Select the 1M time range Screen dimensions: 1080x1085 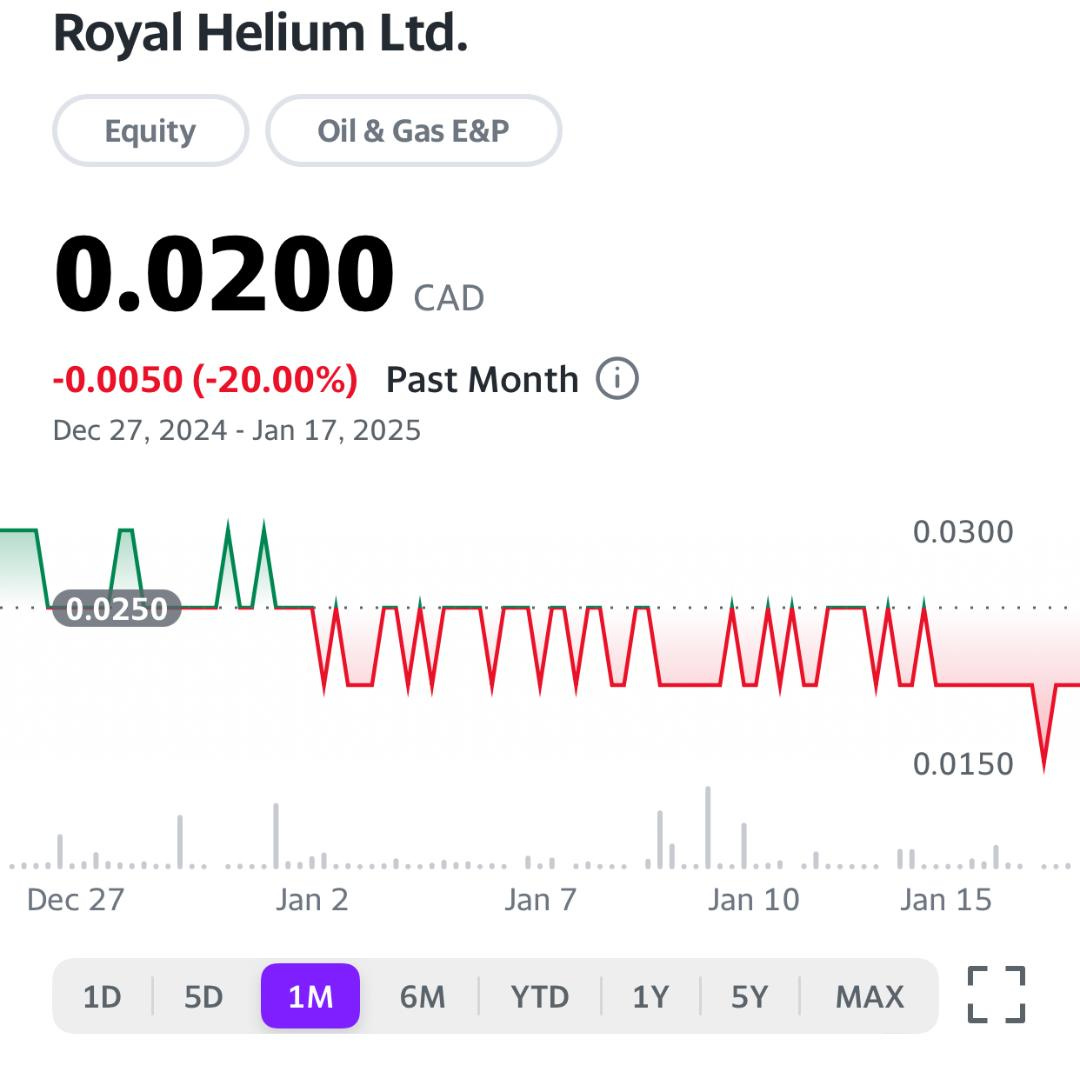(x=311, y=996)
